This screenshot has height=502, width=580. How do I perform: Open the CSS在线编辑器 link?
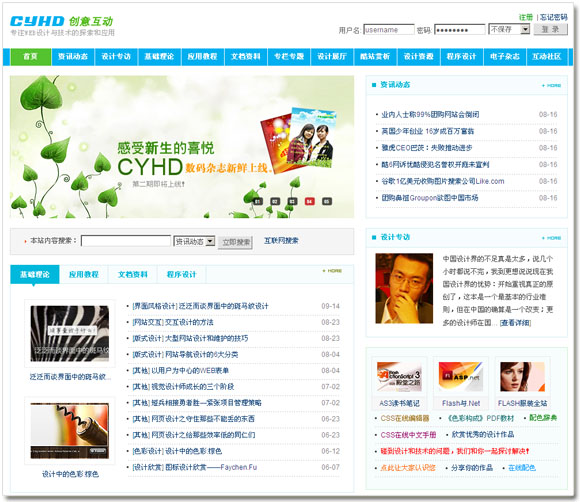click(x=405, y=418)
